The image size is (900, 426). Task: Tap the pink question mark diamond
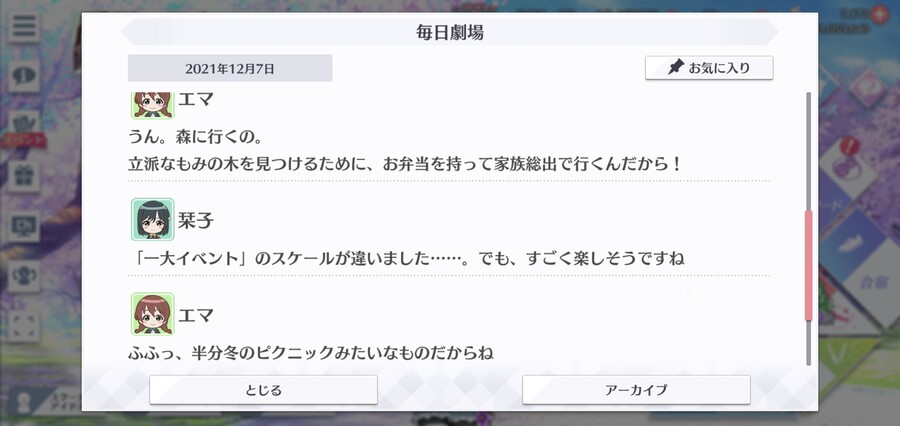(x=867, y=88)
